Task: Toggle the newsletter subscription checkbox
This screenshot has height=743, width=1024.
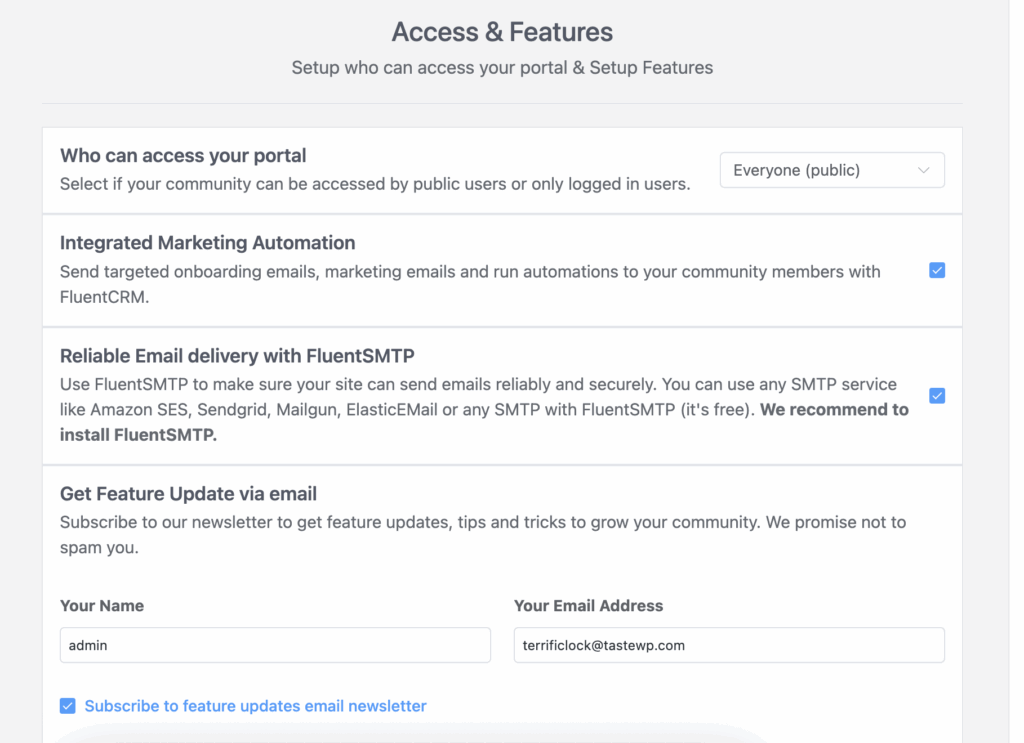Action: [x=68, y=706]
